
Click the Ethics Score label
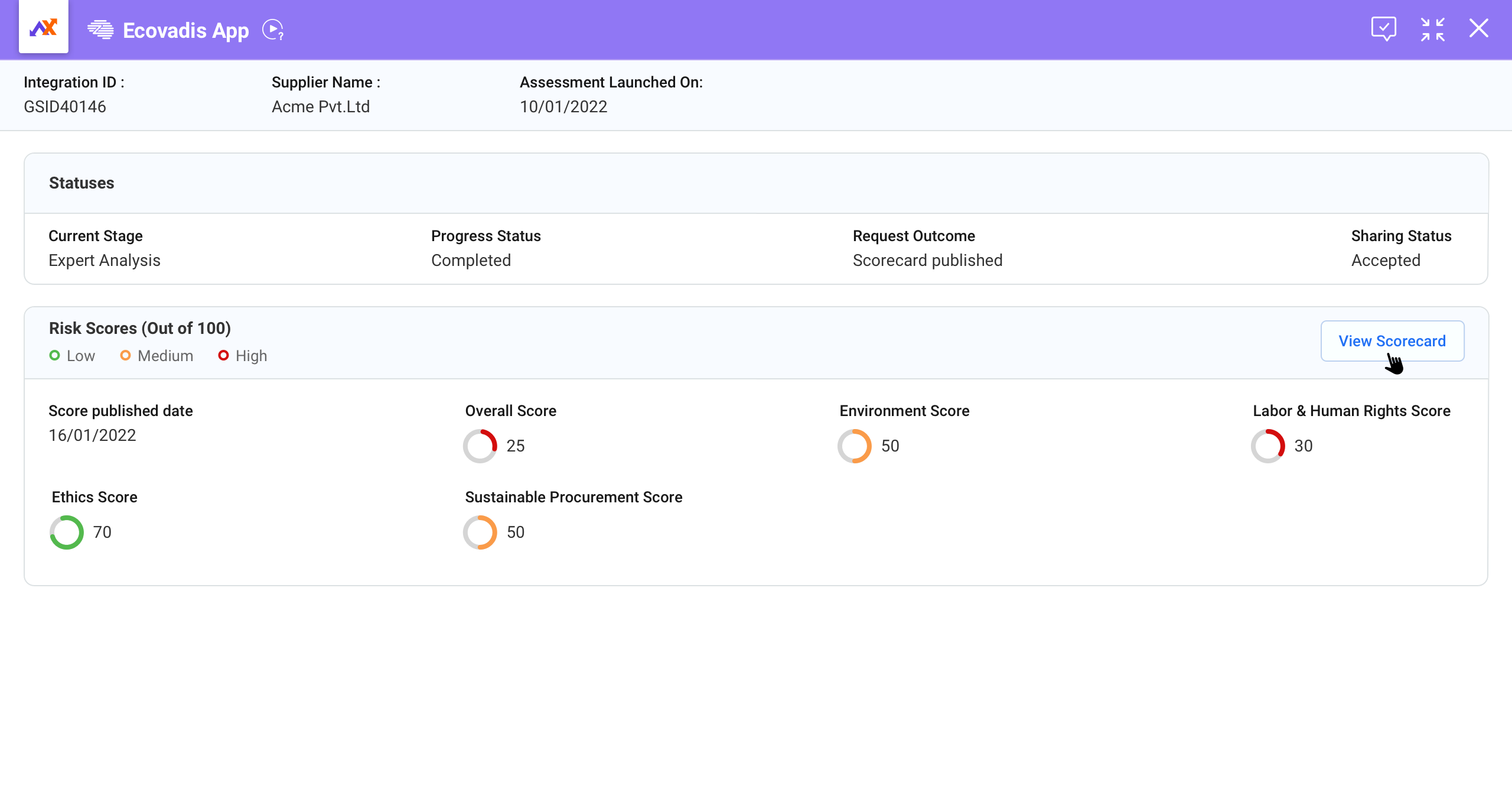coord(94,497)
